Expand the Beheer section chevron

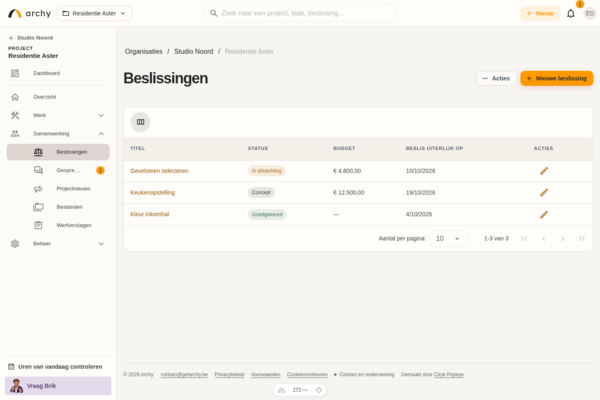coord(101,244)
